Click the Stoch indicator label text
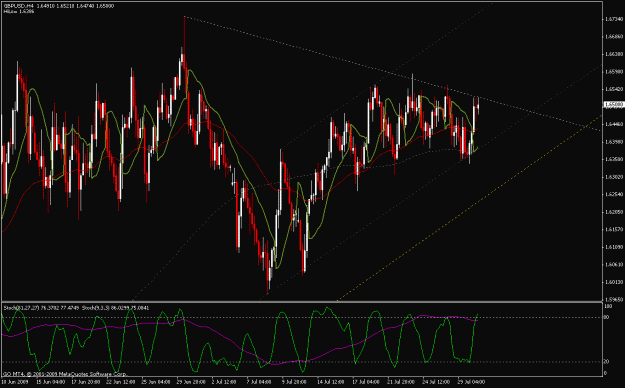625x388 pixels. click(x=76, y=307)
